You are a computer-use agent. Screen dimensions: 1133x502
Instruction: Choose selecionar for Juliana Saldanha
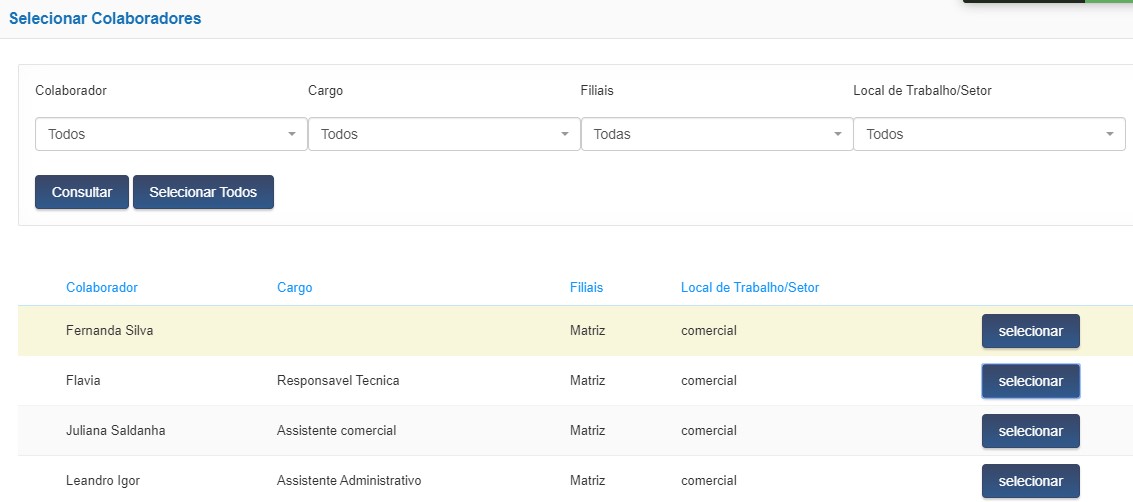point(1030,431)
